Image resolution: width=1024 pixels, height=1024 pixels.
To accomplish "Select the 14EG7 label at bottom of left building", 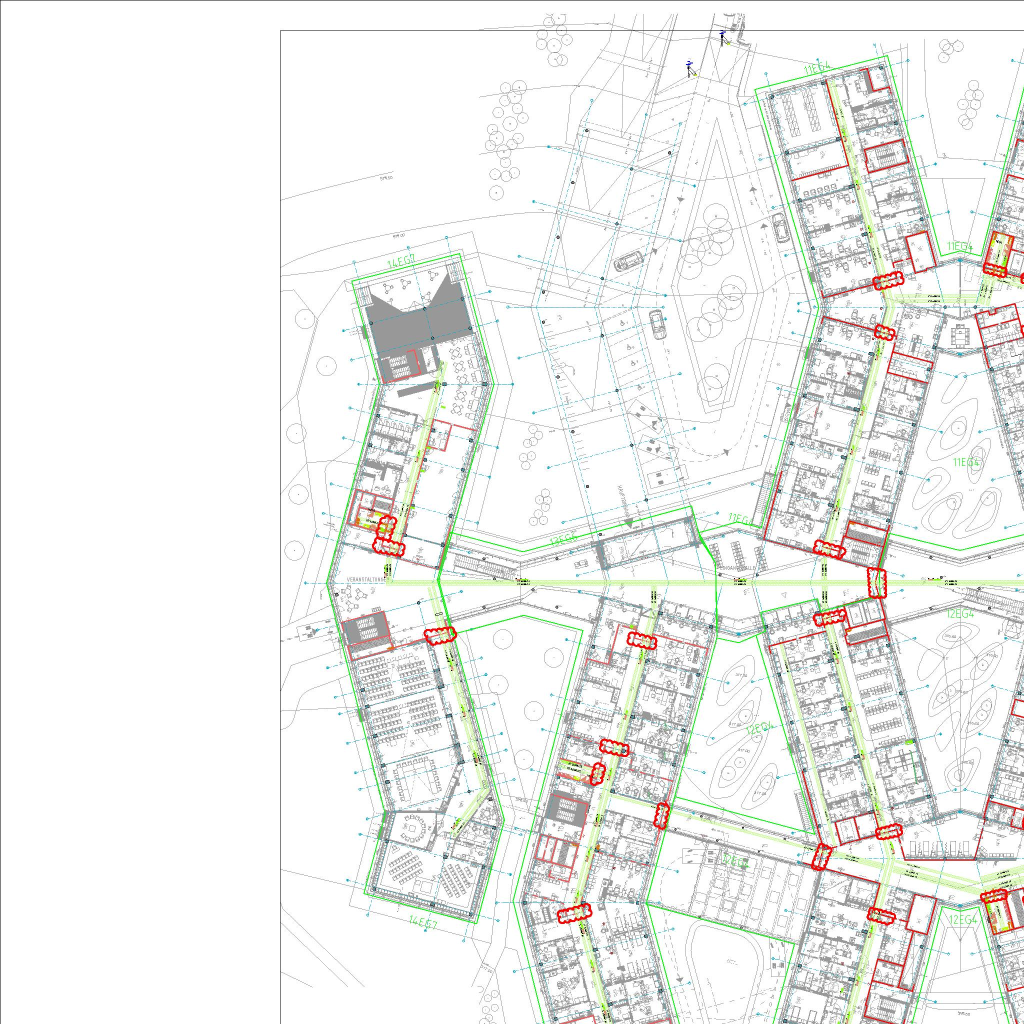I will [422, 920].
